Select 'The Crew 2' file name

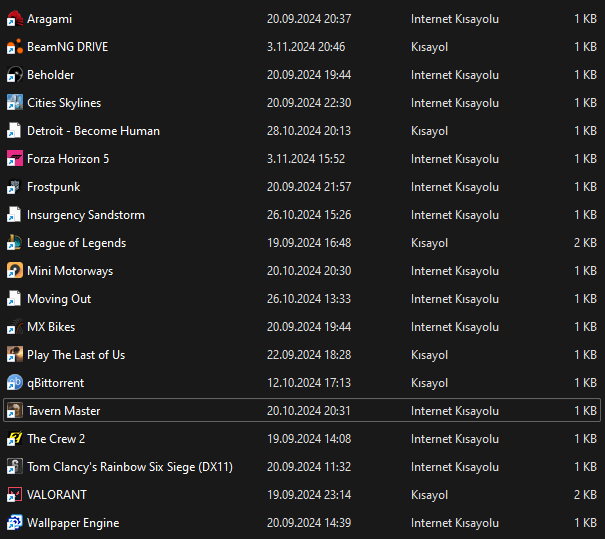point(56,439)
